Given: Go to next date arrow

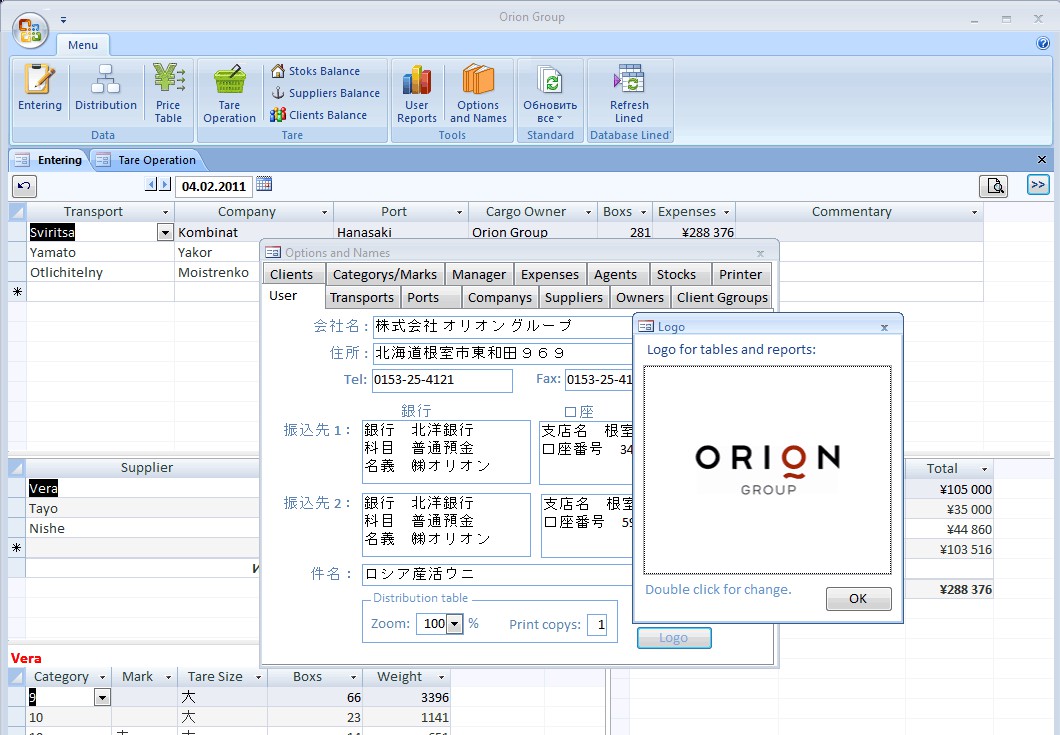Looking at the screenshot, I should coord(164,184).
